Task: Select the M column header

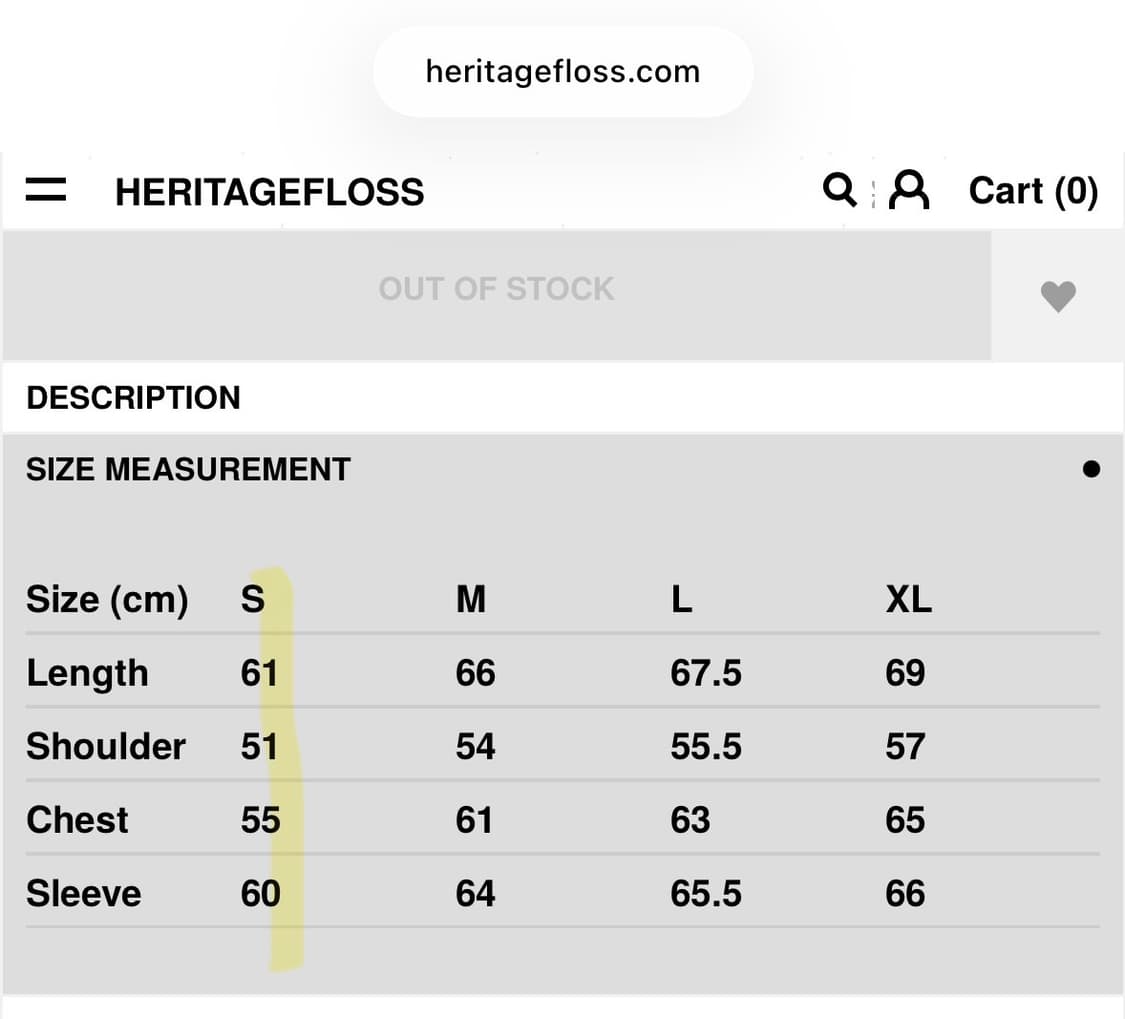Action: [x=470, y=600]
